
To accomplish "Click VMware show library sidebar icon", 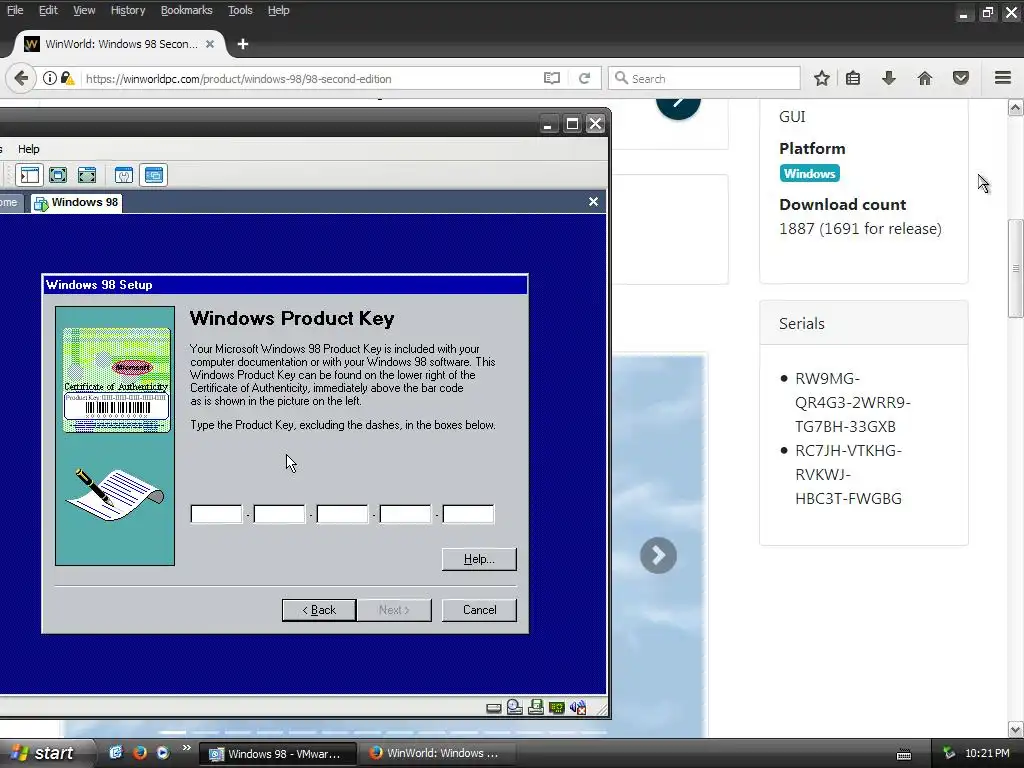I will tap(29, 175).
